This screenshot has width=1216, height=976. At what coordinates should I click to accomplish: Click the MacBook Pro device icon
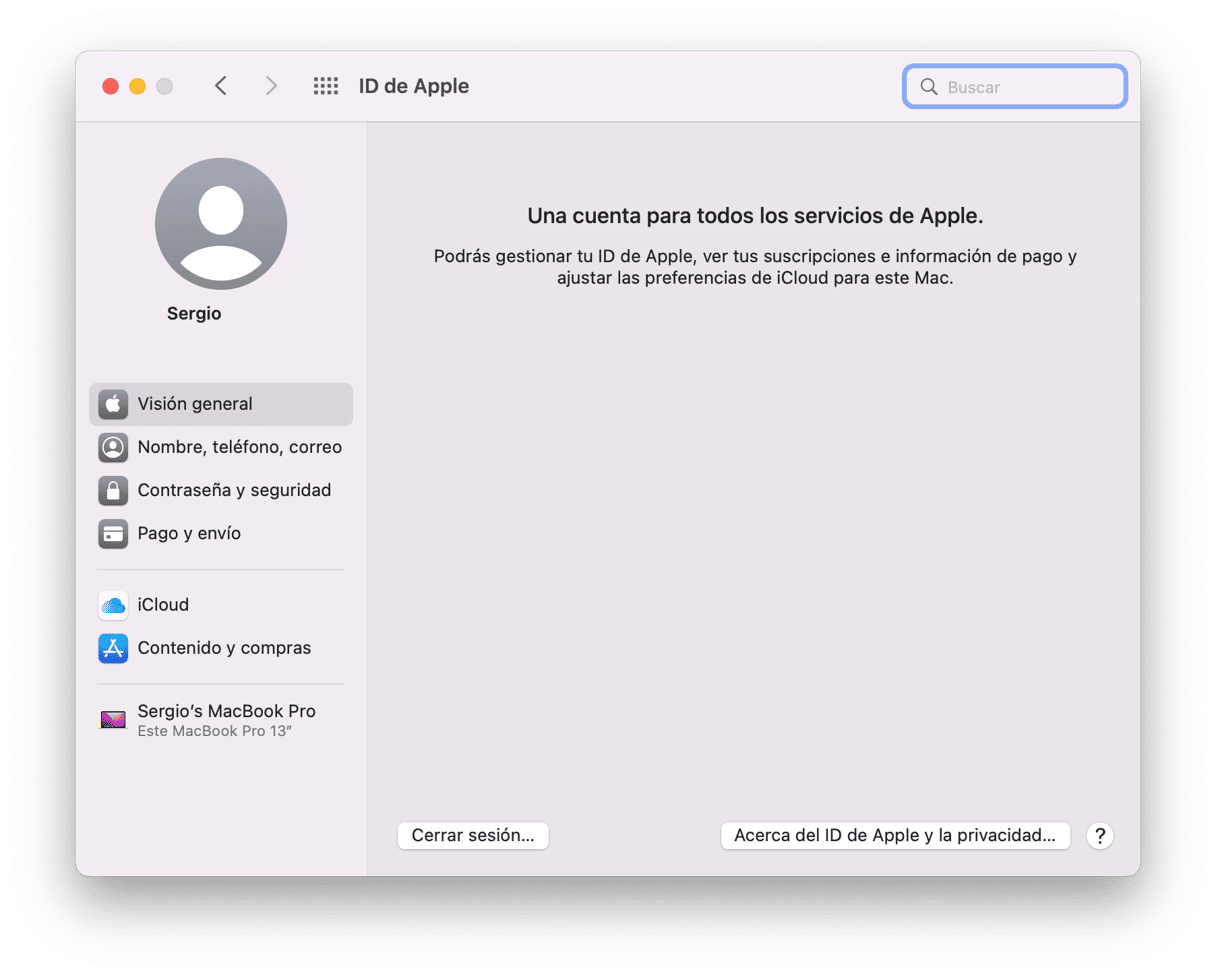(113, 719)
